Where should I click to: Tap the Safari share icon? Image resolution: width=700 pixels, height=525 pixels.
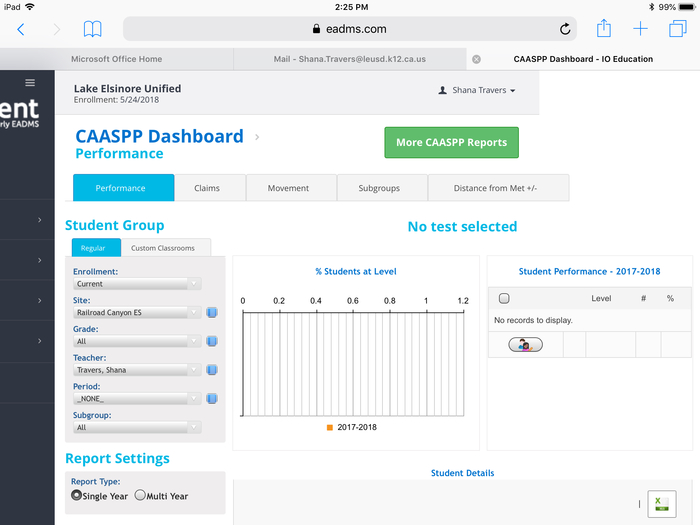[x=604, y=29]
